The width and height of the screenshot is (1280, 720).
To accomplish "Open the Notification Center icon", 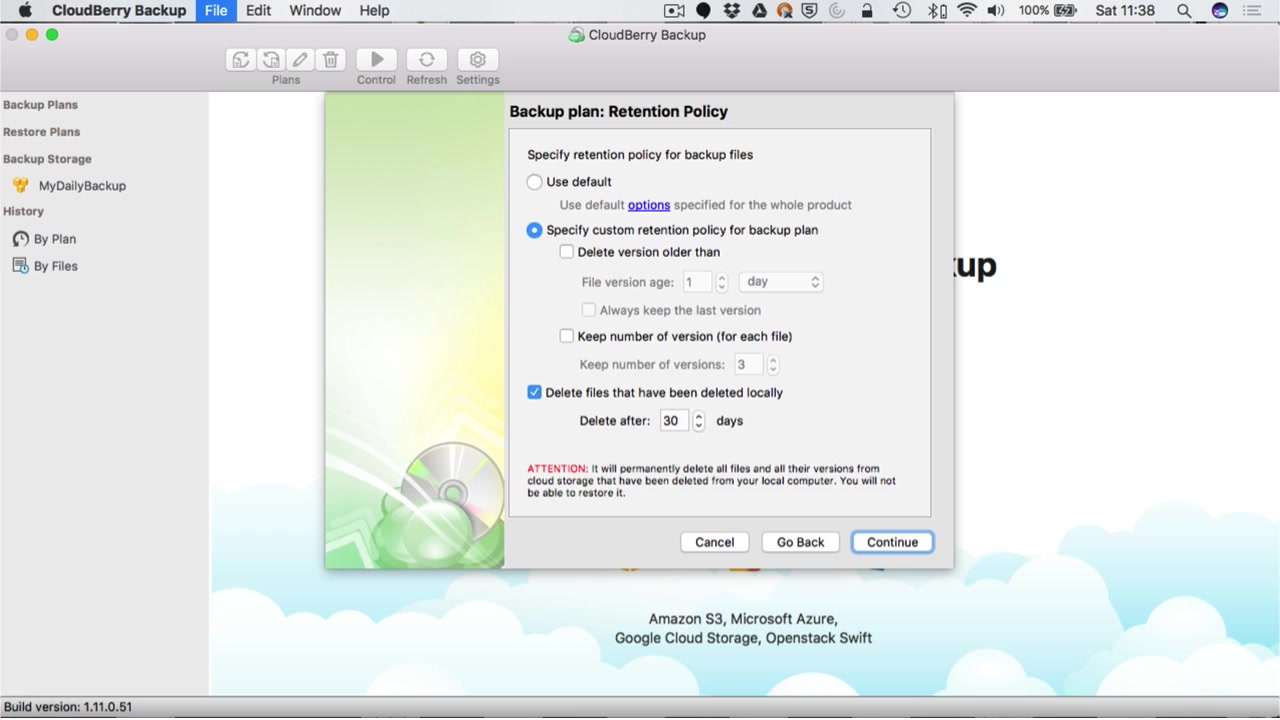I will tap(1252, 11).
